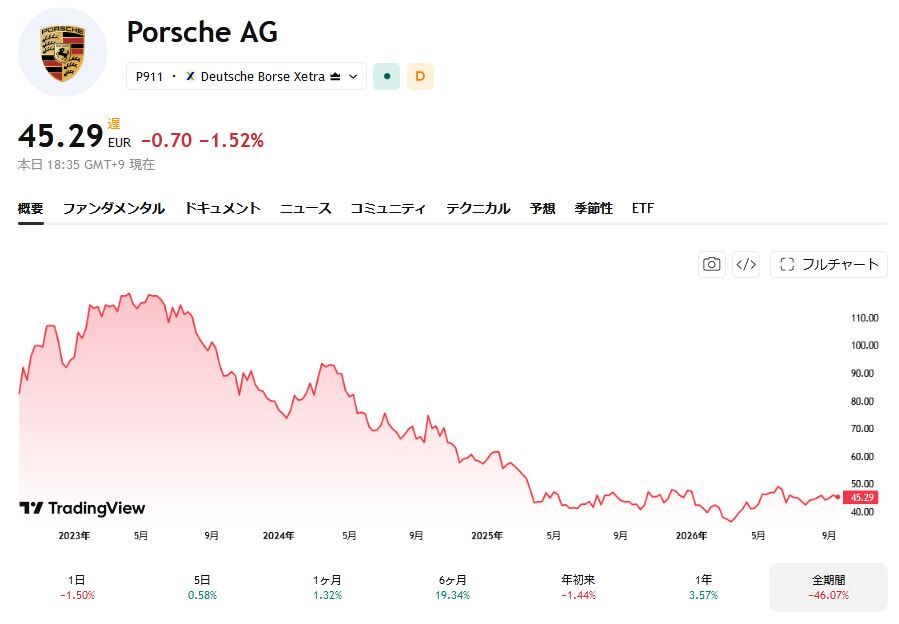Expand the P911 exchange dropdown chevron
Screen dimensions: 899x624
(x=353, y=76)
